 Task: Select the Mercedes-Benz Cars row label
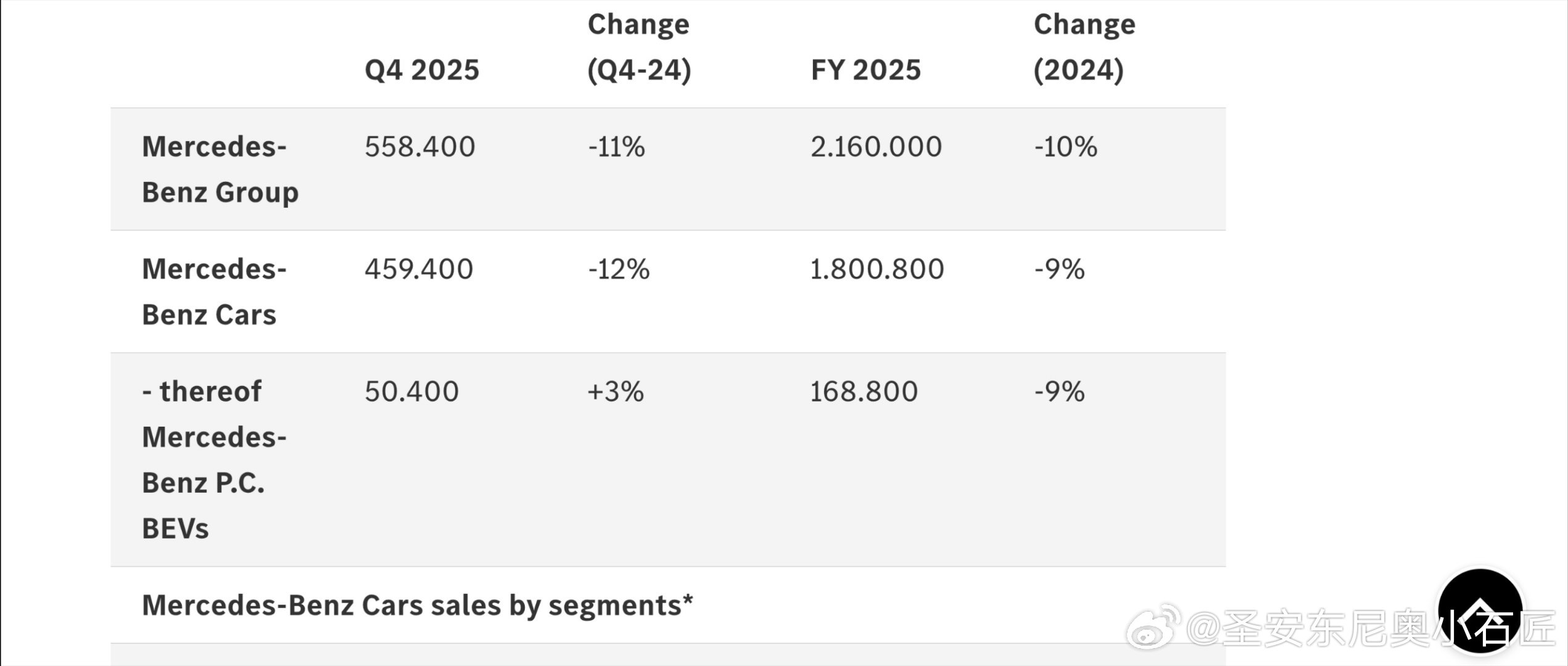[214, 292]
